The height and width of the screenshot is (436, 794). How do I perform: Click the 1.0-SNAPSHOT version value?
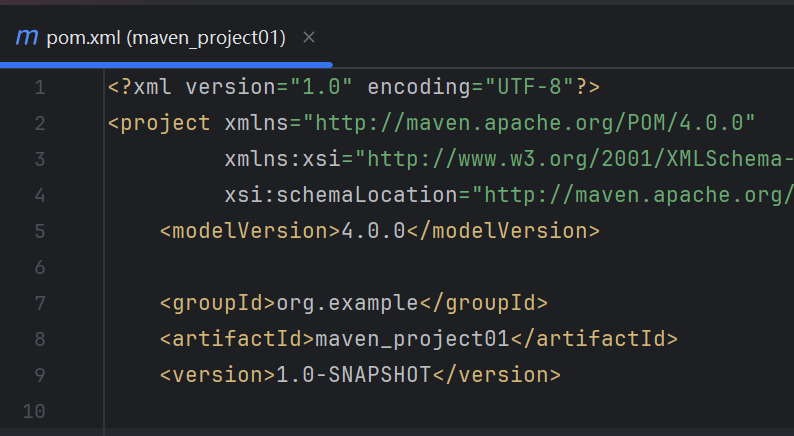coord(353,375)
